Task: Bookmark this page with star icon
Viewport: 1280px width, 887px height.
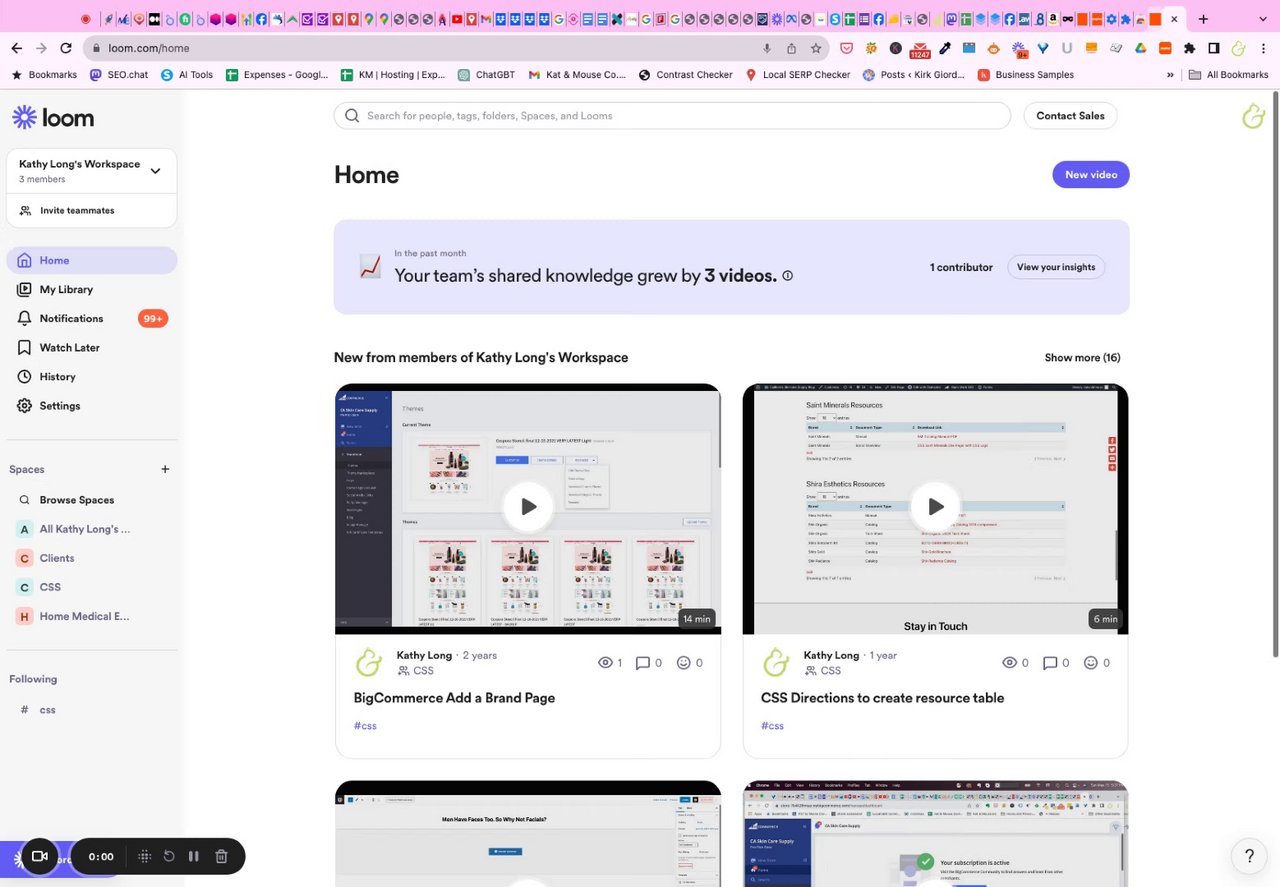Action: tap(816, 48)
